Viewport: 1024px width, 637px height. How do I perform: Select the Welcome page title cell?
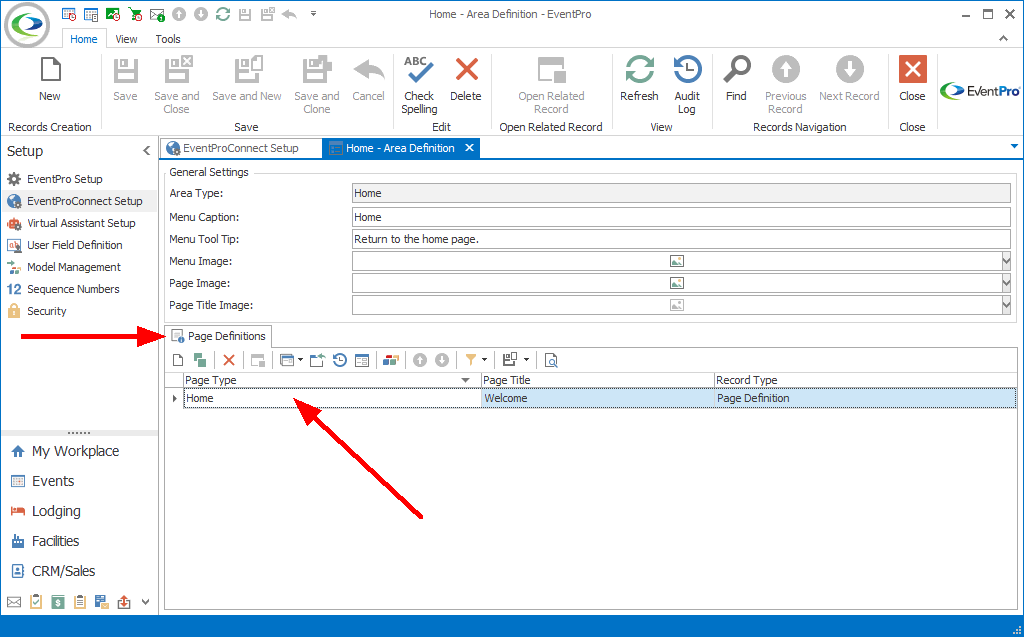coord(598,399)
